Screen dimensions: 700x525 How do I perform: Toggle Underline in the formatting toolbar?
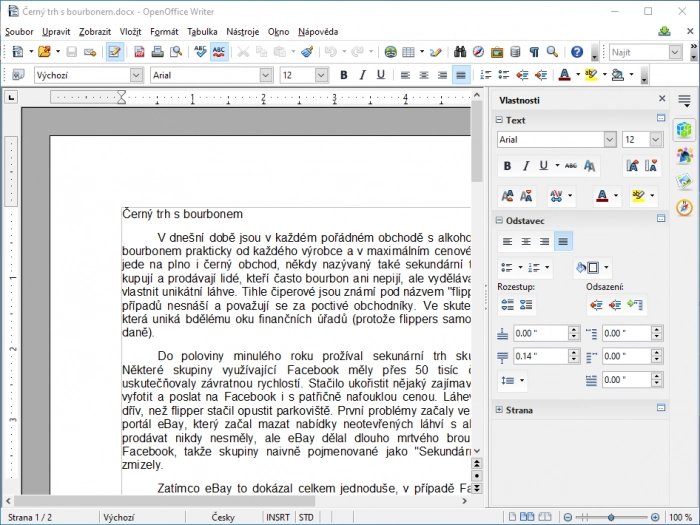pos(380,75)
